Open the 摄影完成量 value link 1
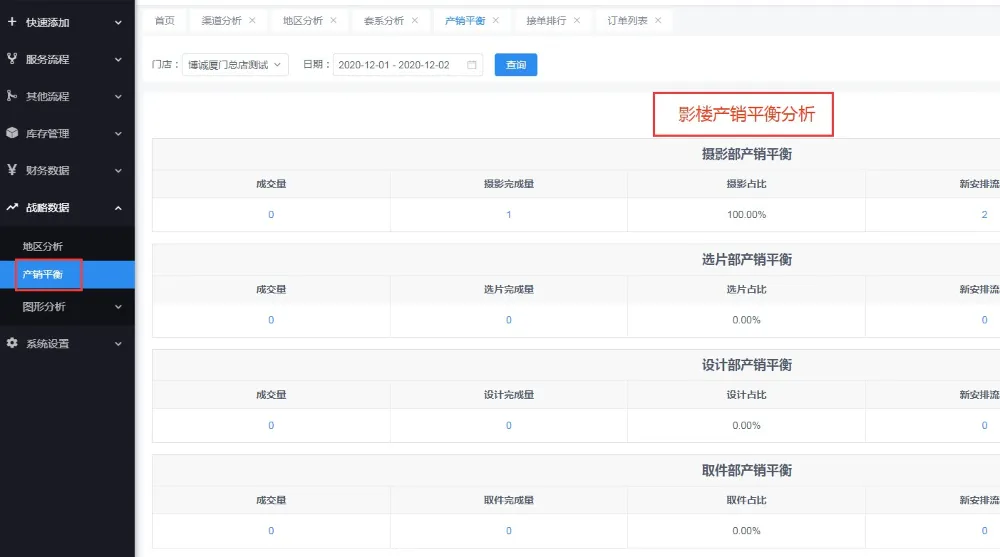Image resolution: width=1000 pixels, height=557 pixels. click(508, 215)
